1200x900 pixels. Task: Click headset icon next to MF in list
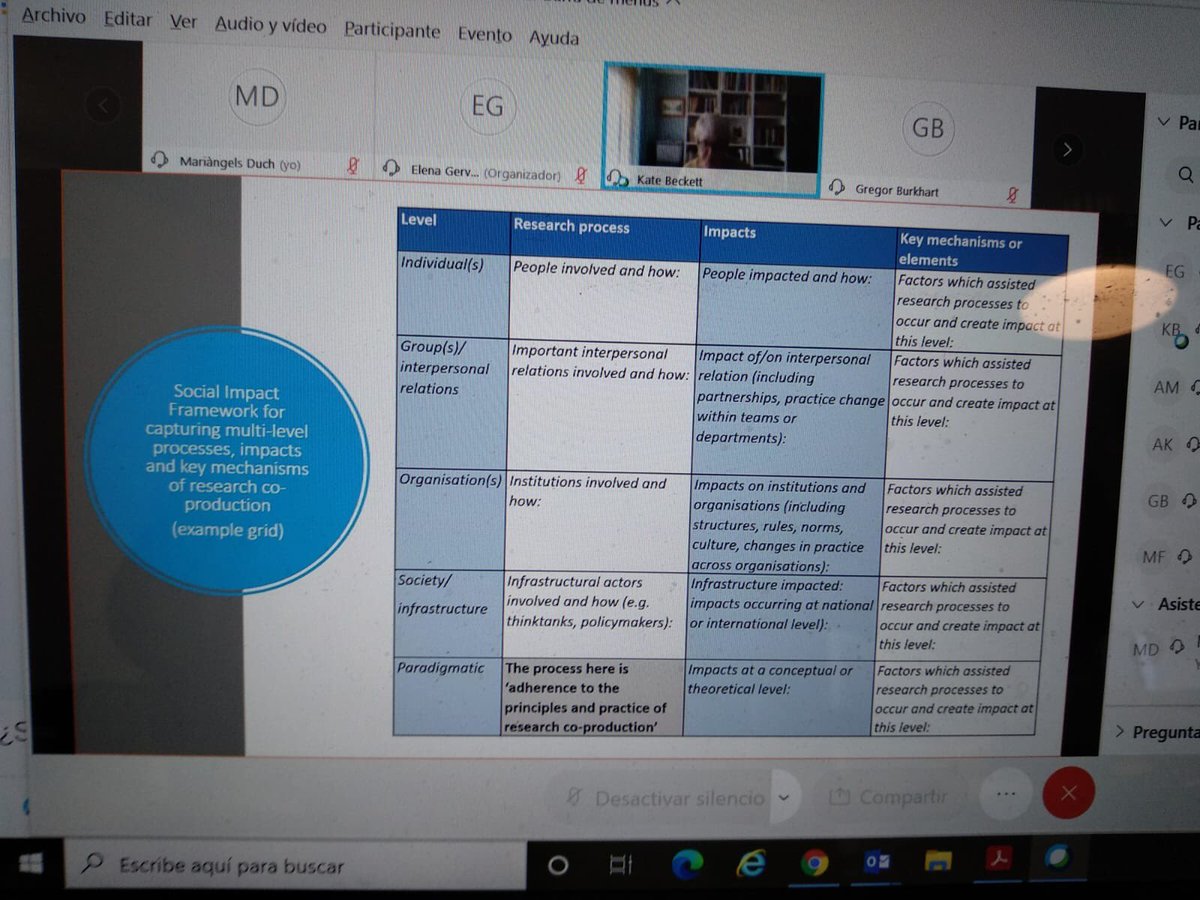[1185, 556]
